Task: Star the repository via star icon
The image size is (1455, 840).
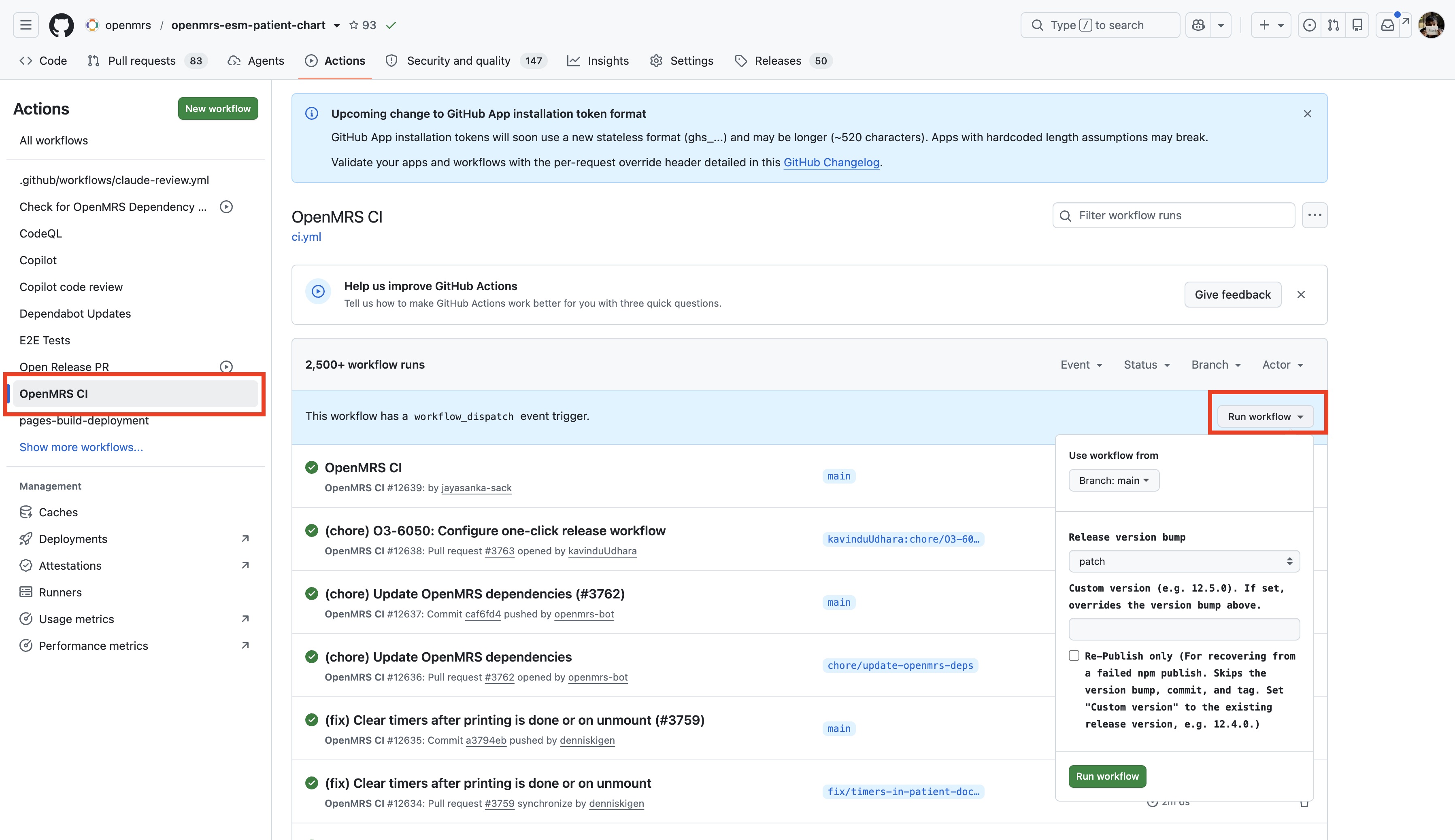Action: [x=354, y=25]
